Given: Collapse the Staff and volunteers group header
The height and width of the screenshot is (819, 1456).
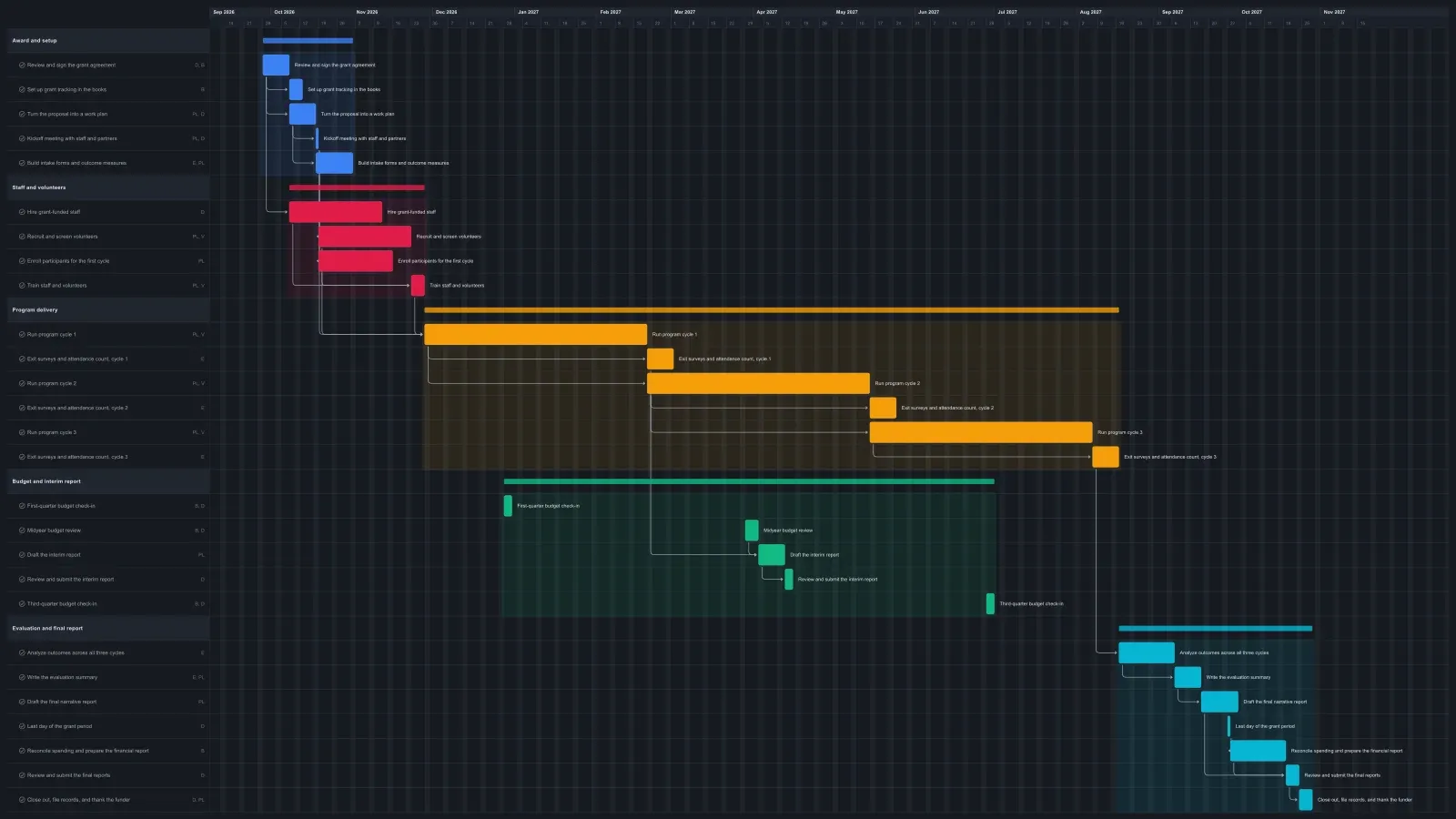Looking at the screenshot, I should pos(108,187).
